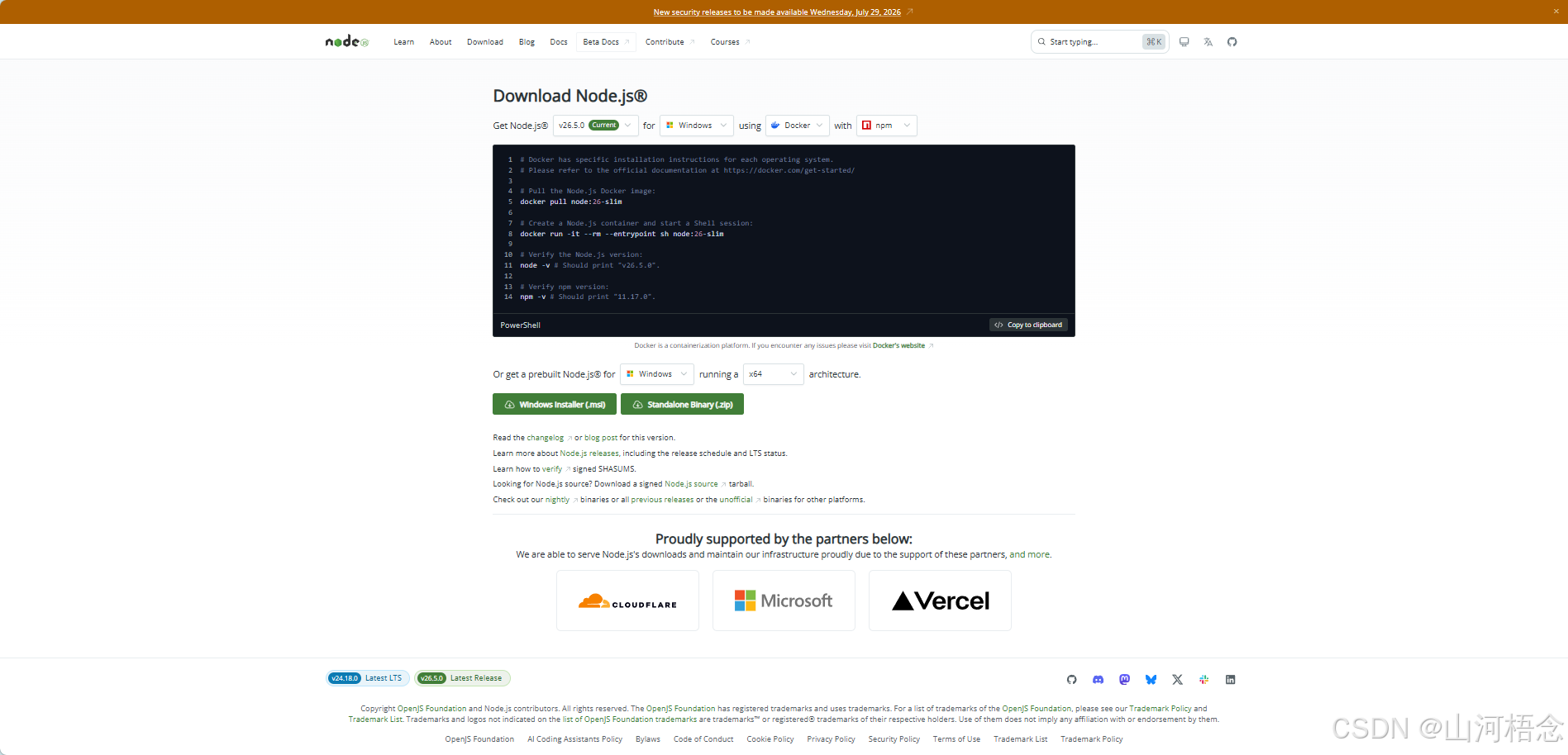Open the nightly binaries link

557,500
